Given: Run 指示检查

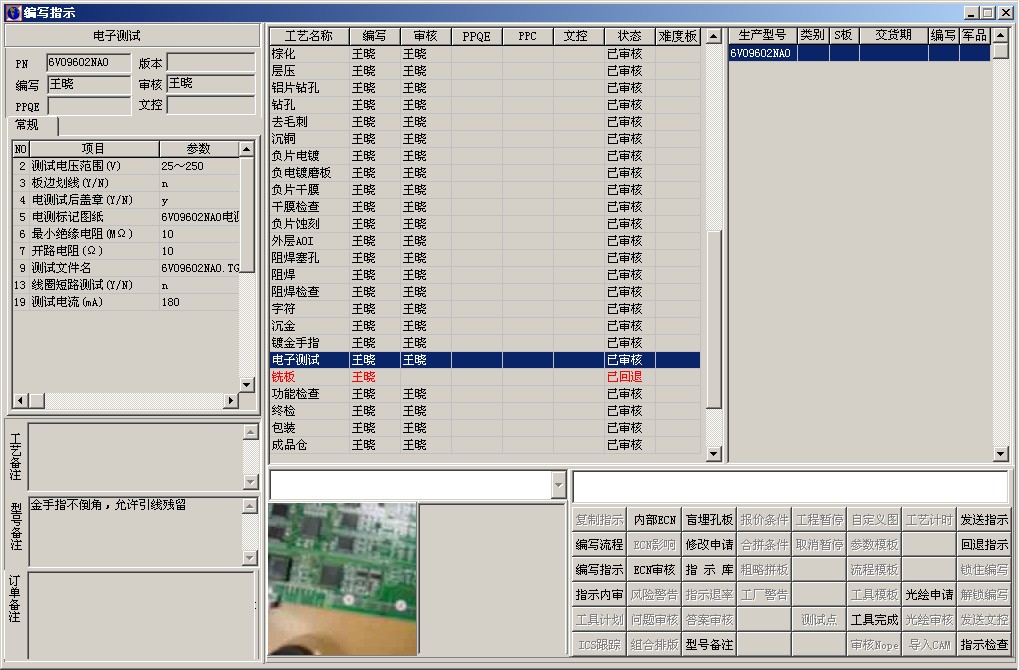Looking at the screenshot, I should (x=984, y=645).
